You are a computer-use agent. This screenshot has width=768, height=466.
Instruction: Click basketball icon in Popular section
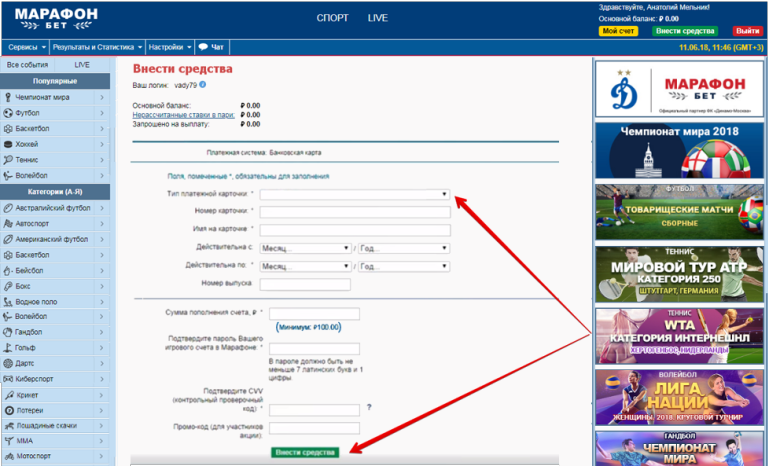click(x=8, y=128)
